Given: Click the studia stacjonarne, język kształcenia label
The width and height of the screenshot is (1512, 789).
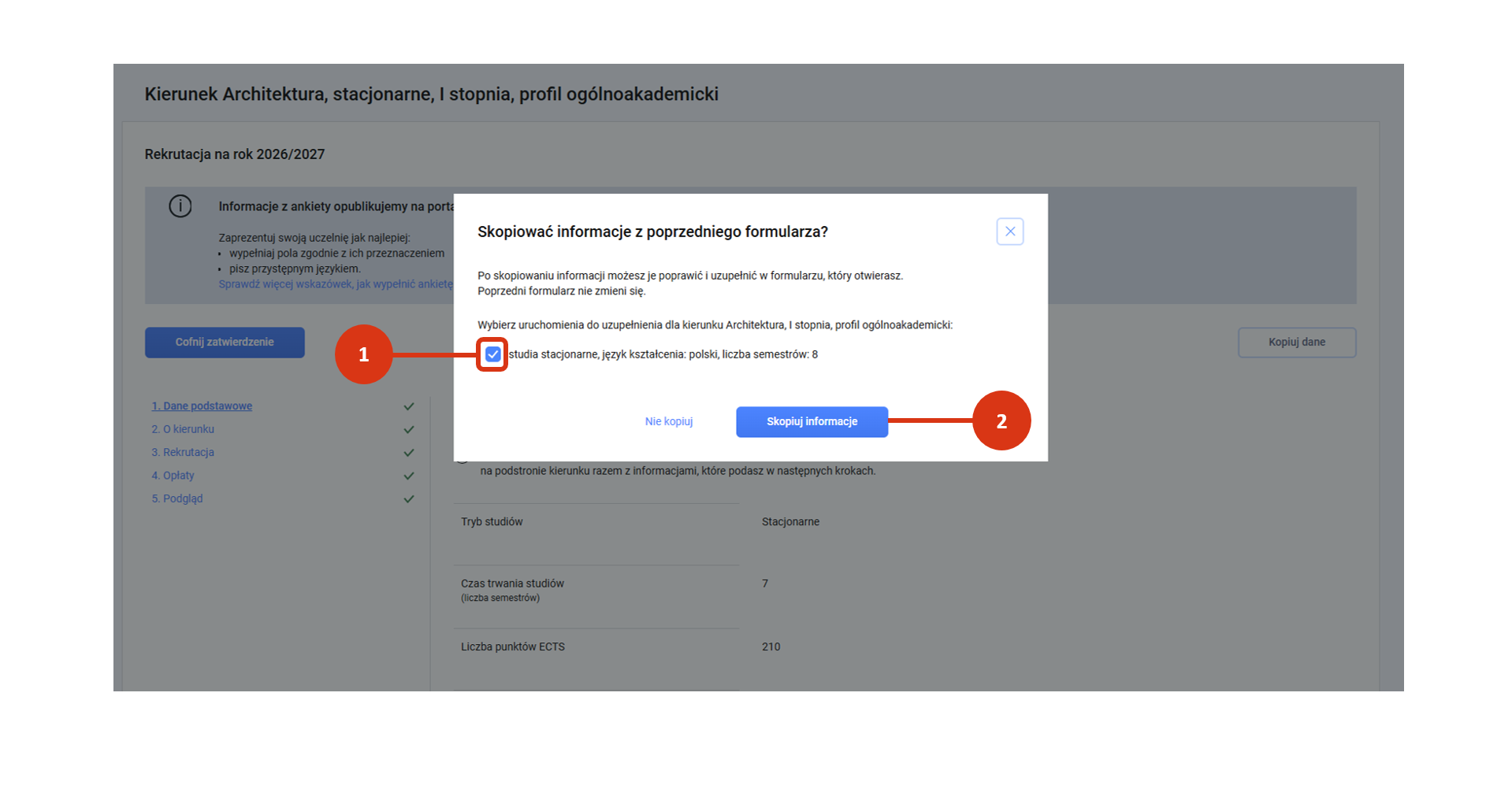Looking at the screenshot, I should [663, 354].
